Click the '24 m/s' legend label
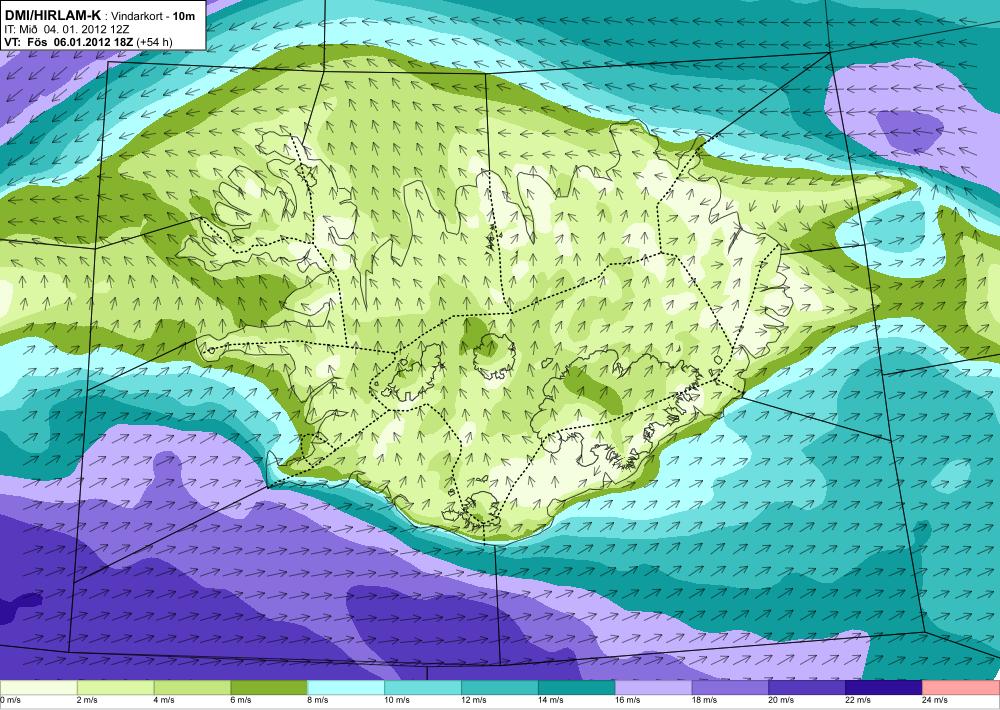The image size is (1000, 710). 935,700
